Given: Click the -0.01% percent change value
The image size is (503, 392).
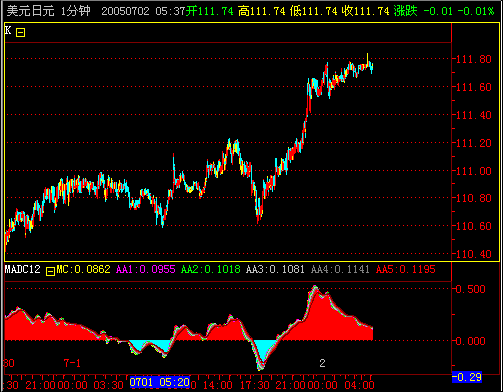Looking at the screenshot, I should pyautogui.click(x=476, y=11).
